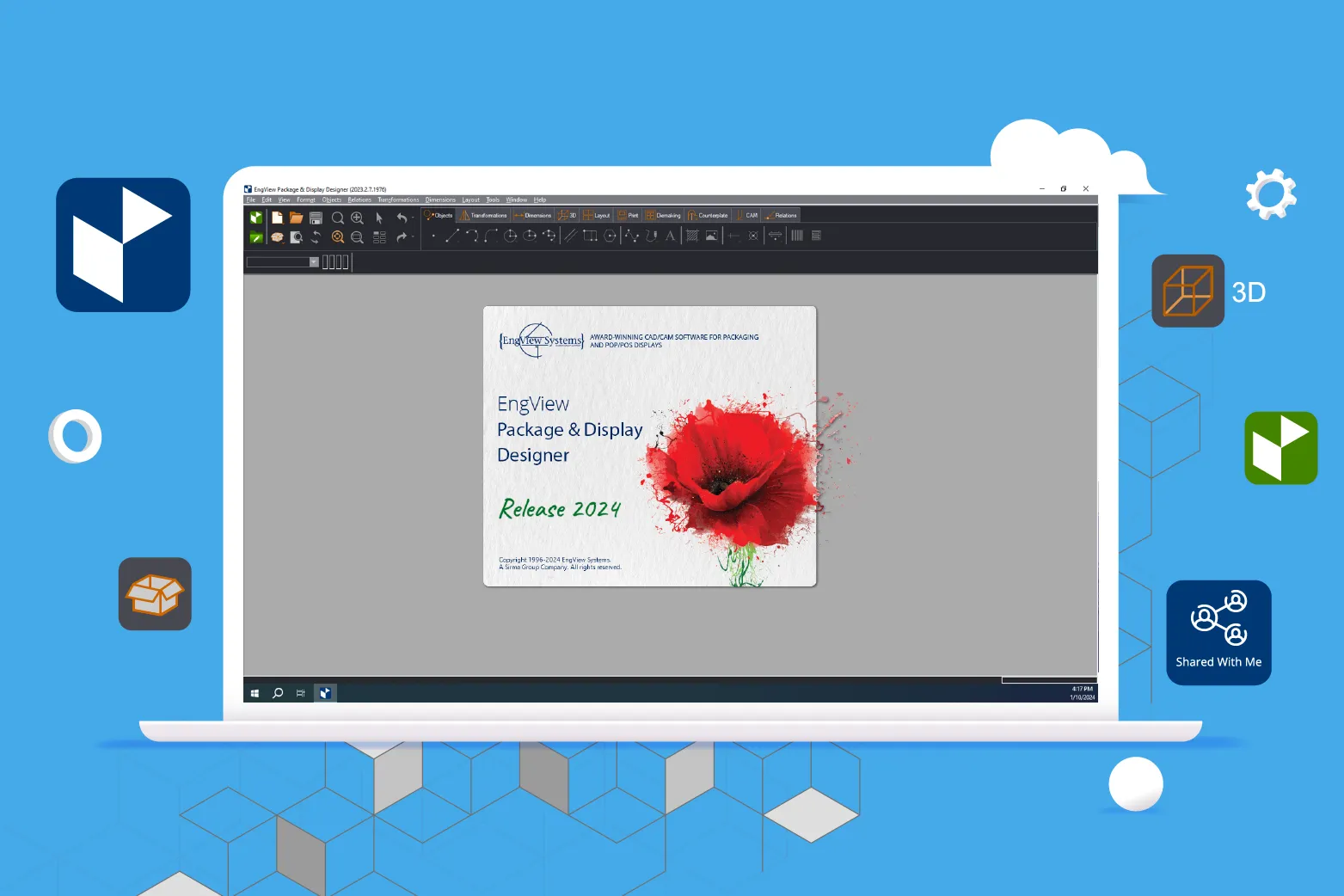Click the green folder edit icon
This screenshot has height=896, width=1344.
point(256,237)
